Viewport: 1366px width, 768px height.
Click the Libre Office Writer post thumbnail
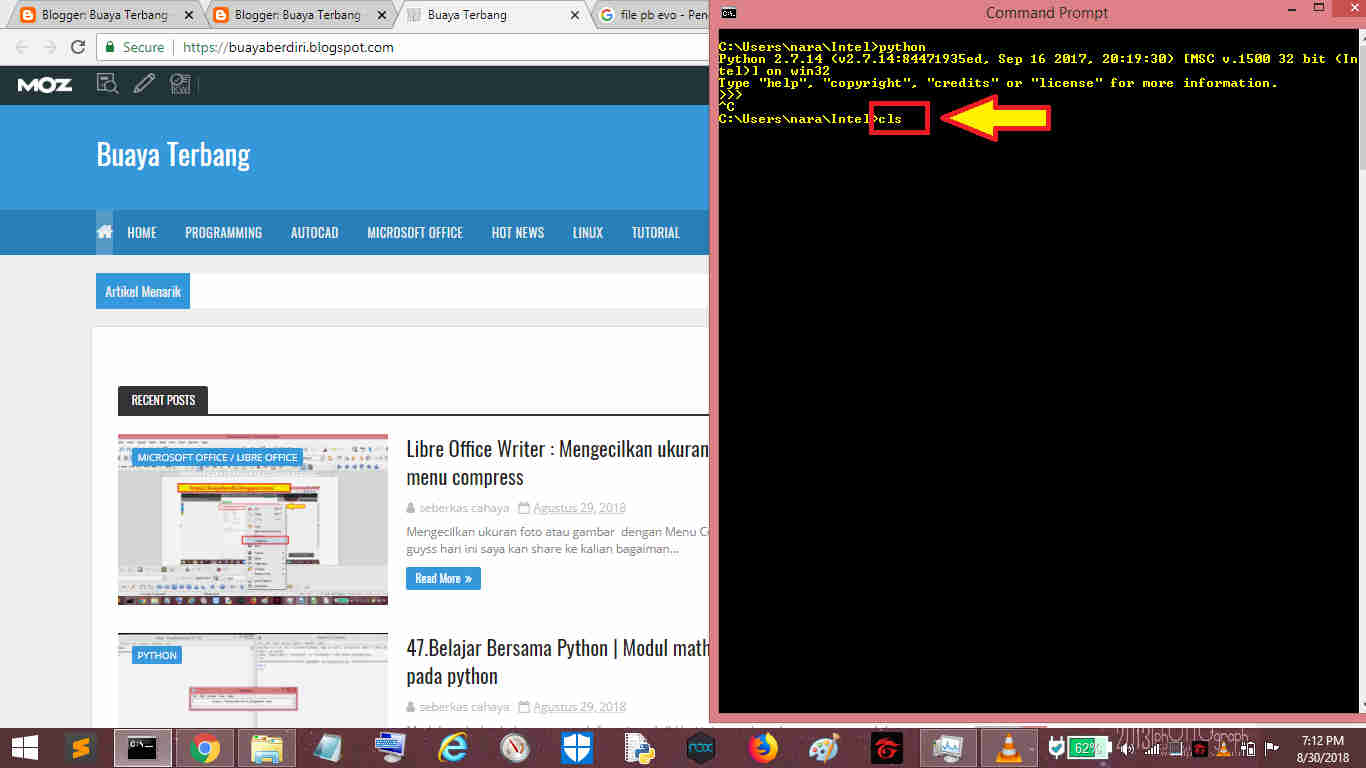(x=253, y=518)
